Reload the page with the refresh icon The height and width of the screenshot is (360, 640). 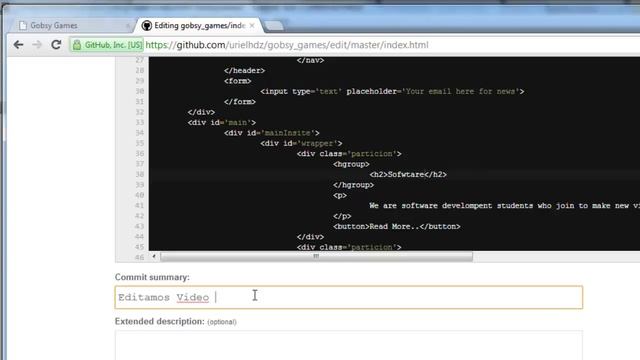[56, 44]
